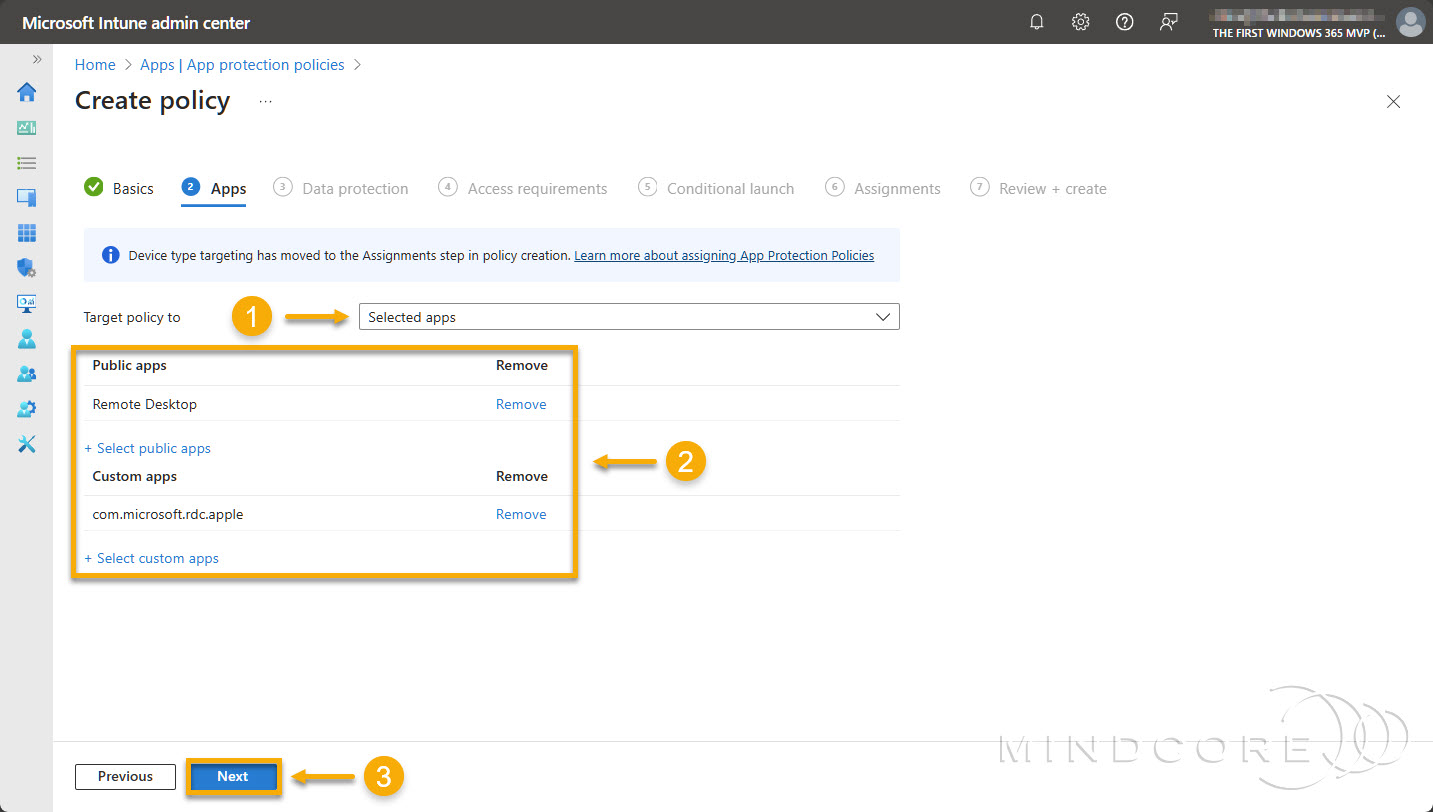Viewport: 1433px width, 812px height.
Task: Open the Home icon in sidebar
Action: [x=26, y=92]
